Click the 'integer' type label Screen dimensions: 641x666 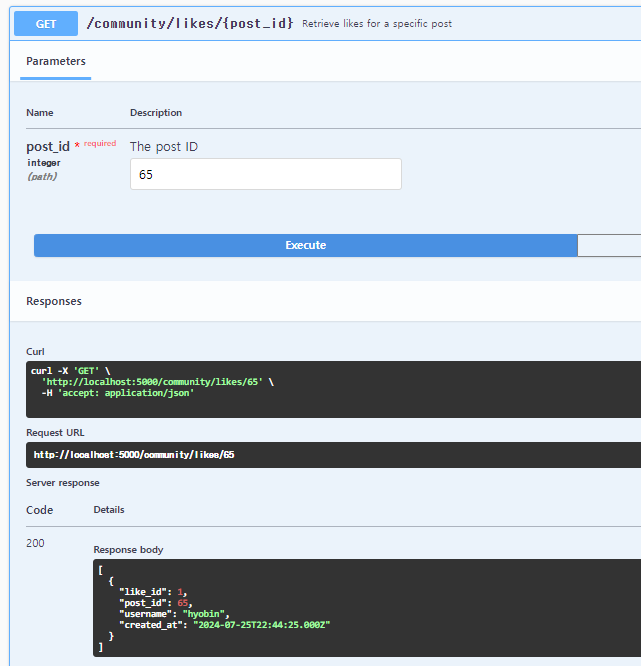[44, 163]
